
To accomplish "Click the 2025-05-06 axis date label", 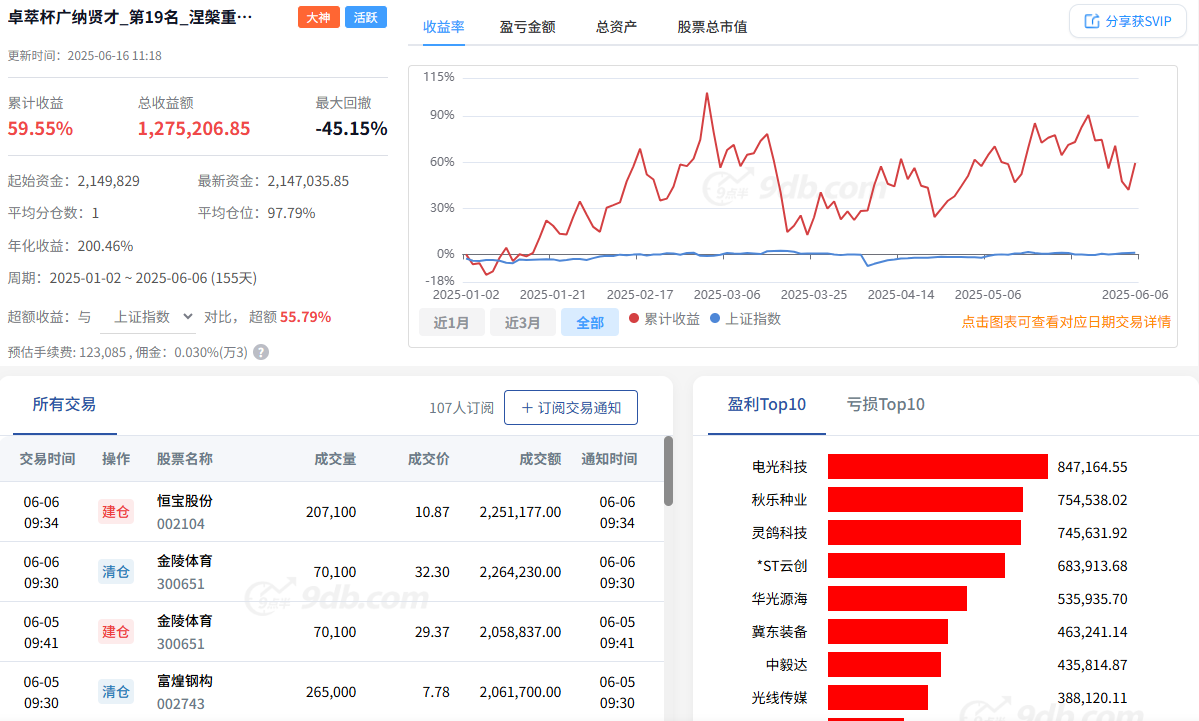I will click(x=987, y=294).
